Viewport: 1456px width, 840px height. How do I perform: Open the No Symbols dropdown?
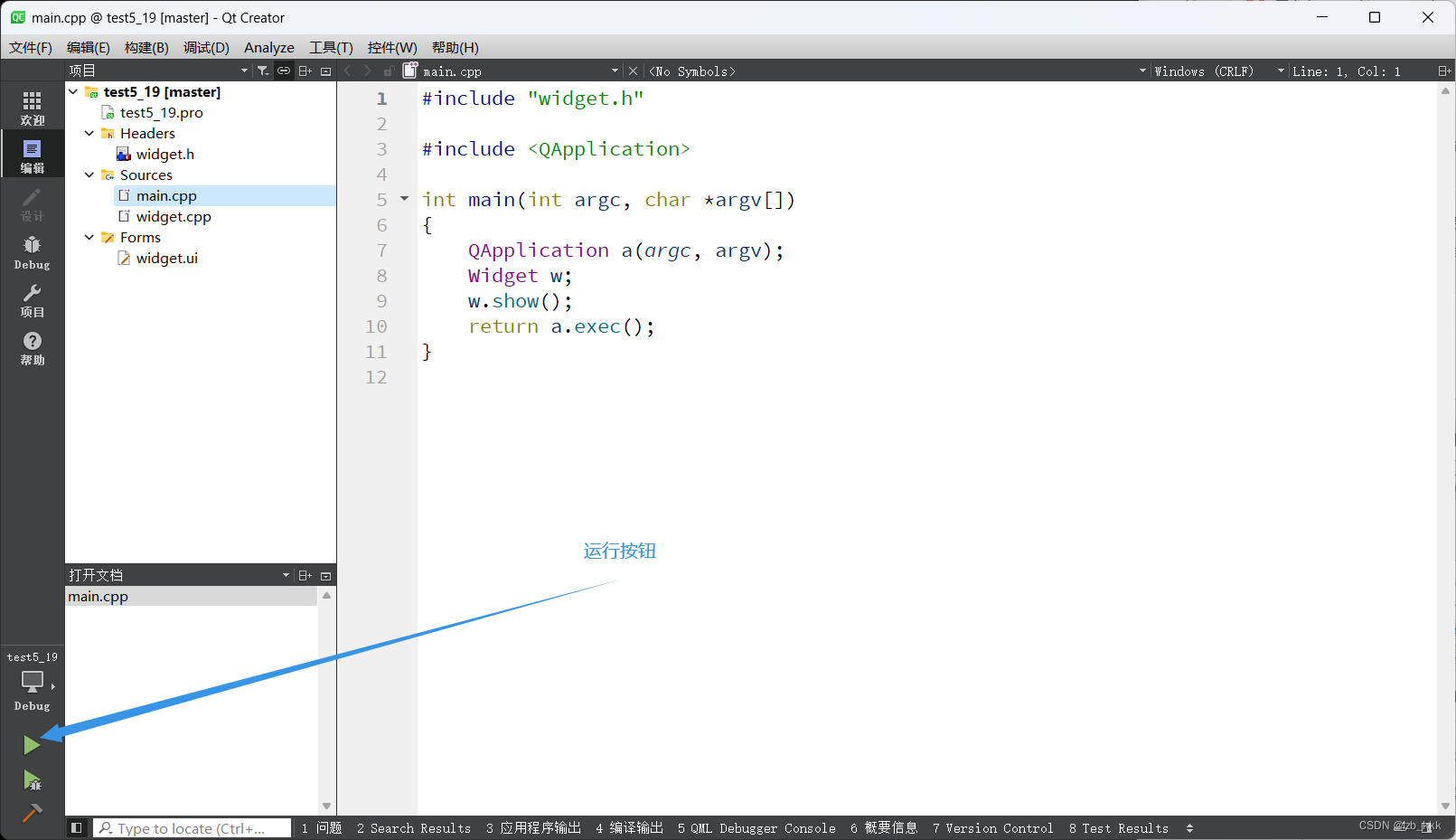pos(1142,71)
